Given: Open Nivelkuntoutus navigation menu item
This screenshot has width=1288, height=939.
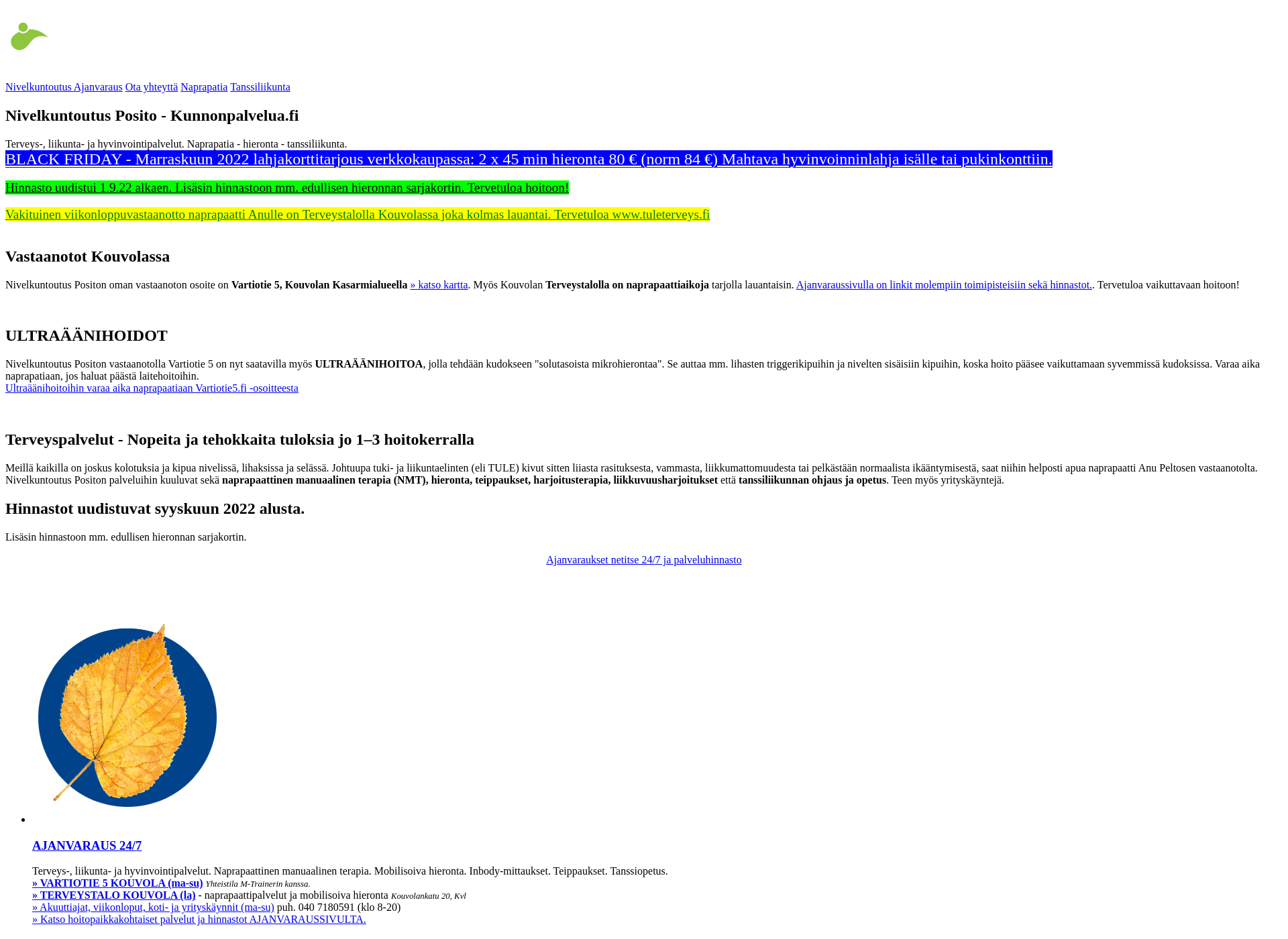Looking at the screenshot, I should point(38,87).
